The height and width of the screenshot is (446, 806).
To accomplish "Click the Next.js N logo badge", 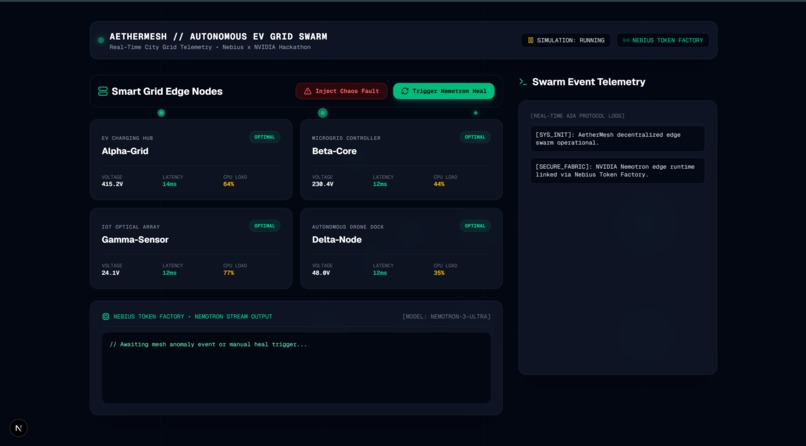I will click(19, 428).
